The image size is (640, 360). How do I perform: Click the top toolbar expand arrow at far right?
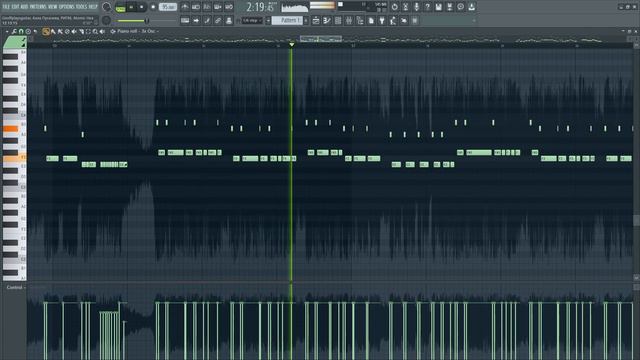473,20
